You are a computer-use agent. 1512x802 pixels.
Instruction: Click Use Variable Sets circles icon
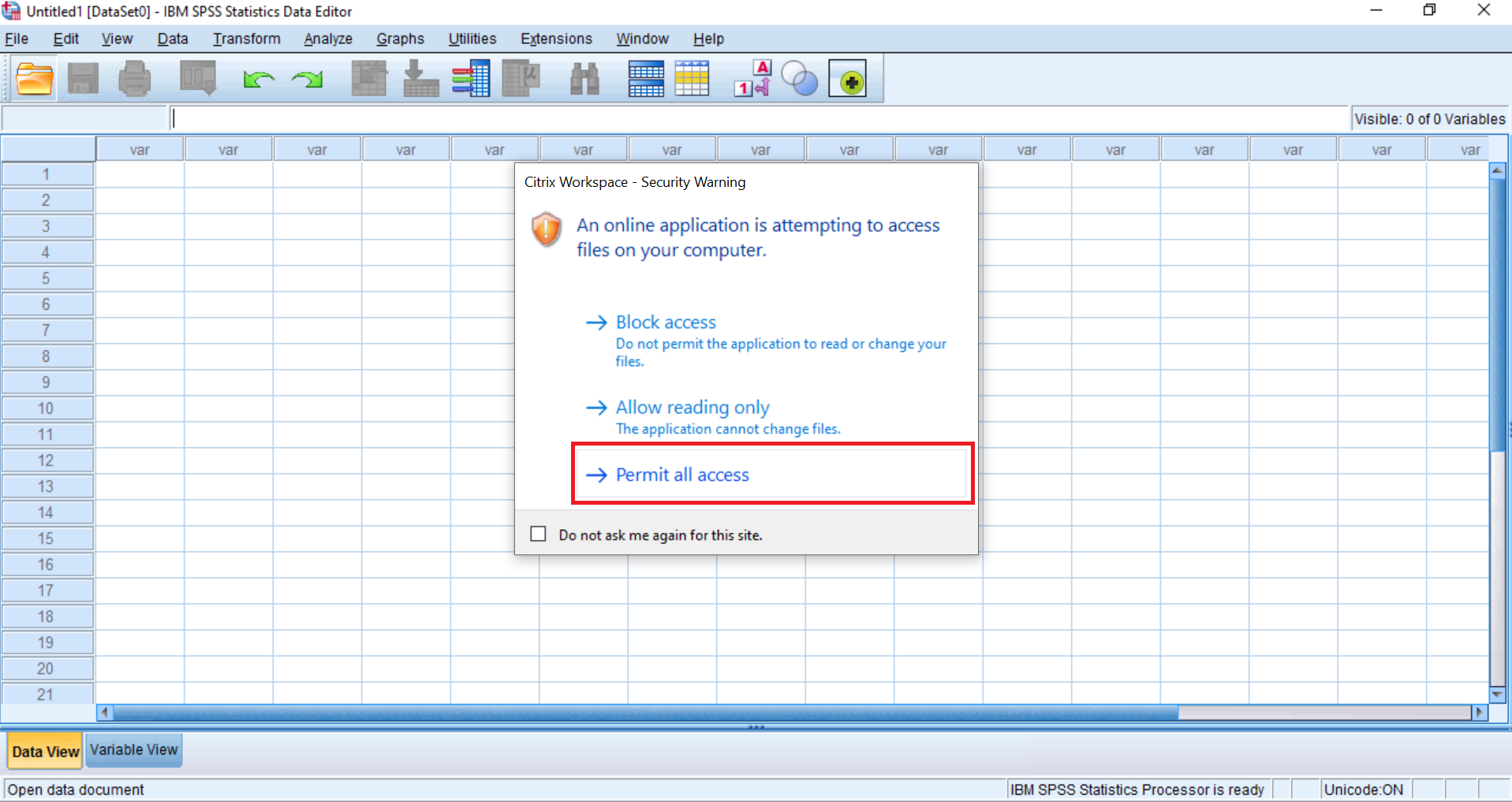point(799,79)
